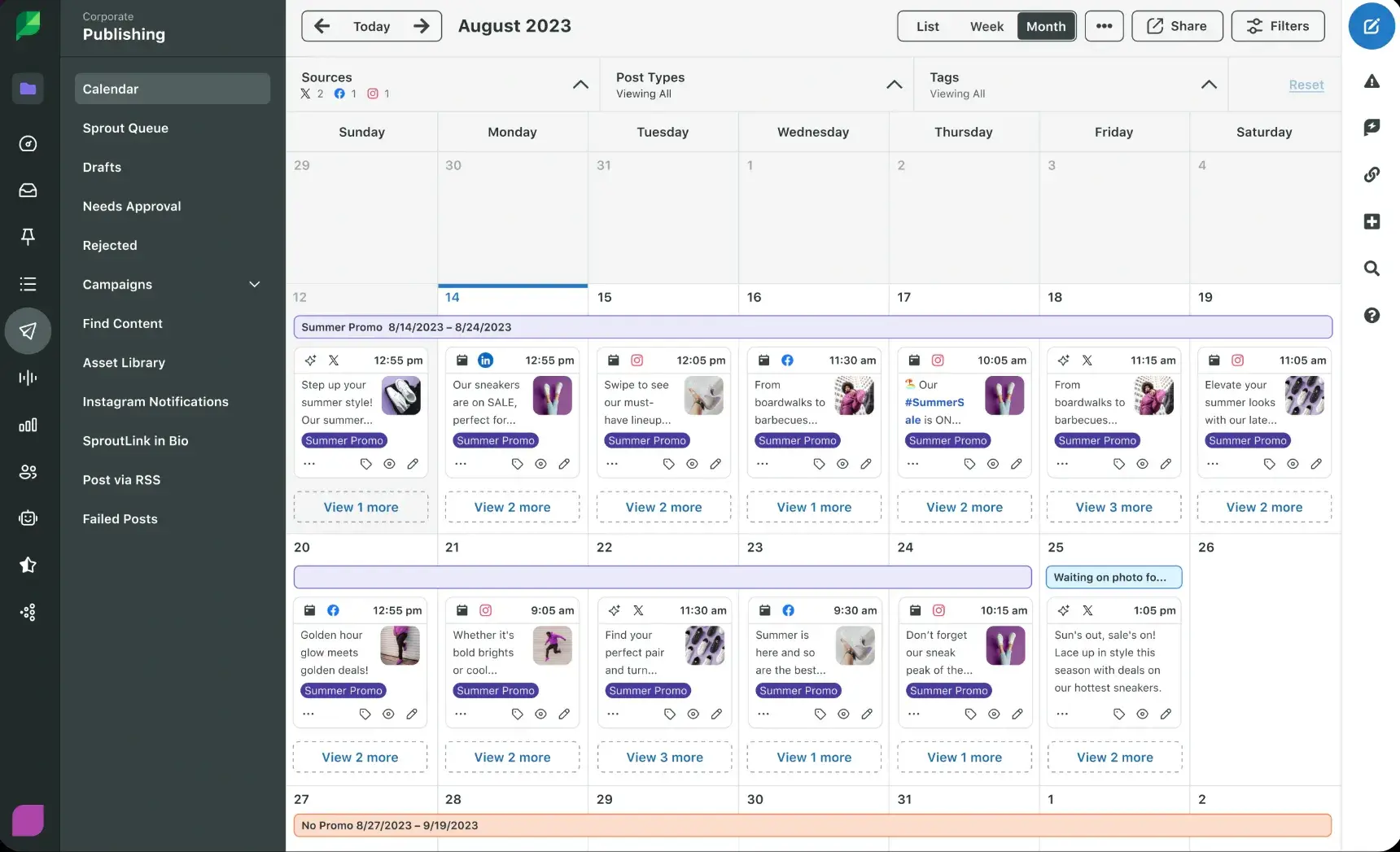Image resolution: width=1400 pixels, height=852 pixels.
Task: Click Summer Promo campaign bar
Action: click(813, 327)
